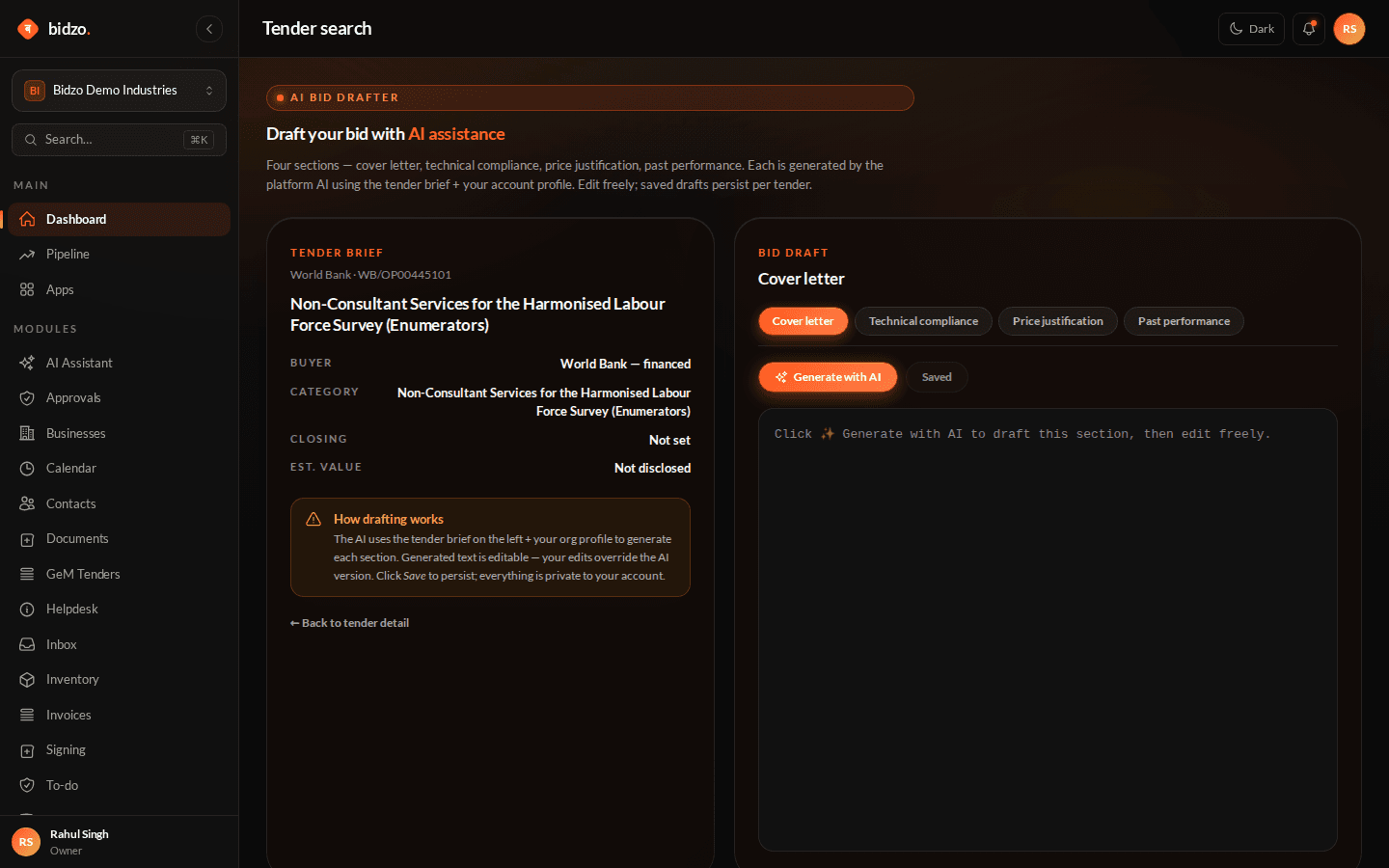Open Inbox tray icon
The height and width of the screenshot is (868, 1389).
(x=27, y=644)
